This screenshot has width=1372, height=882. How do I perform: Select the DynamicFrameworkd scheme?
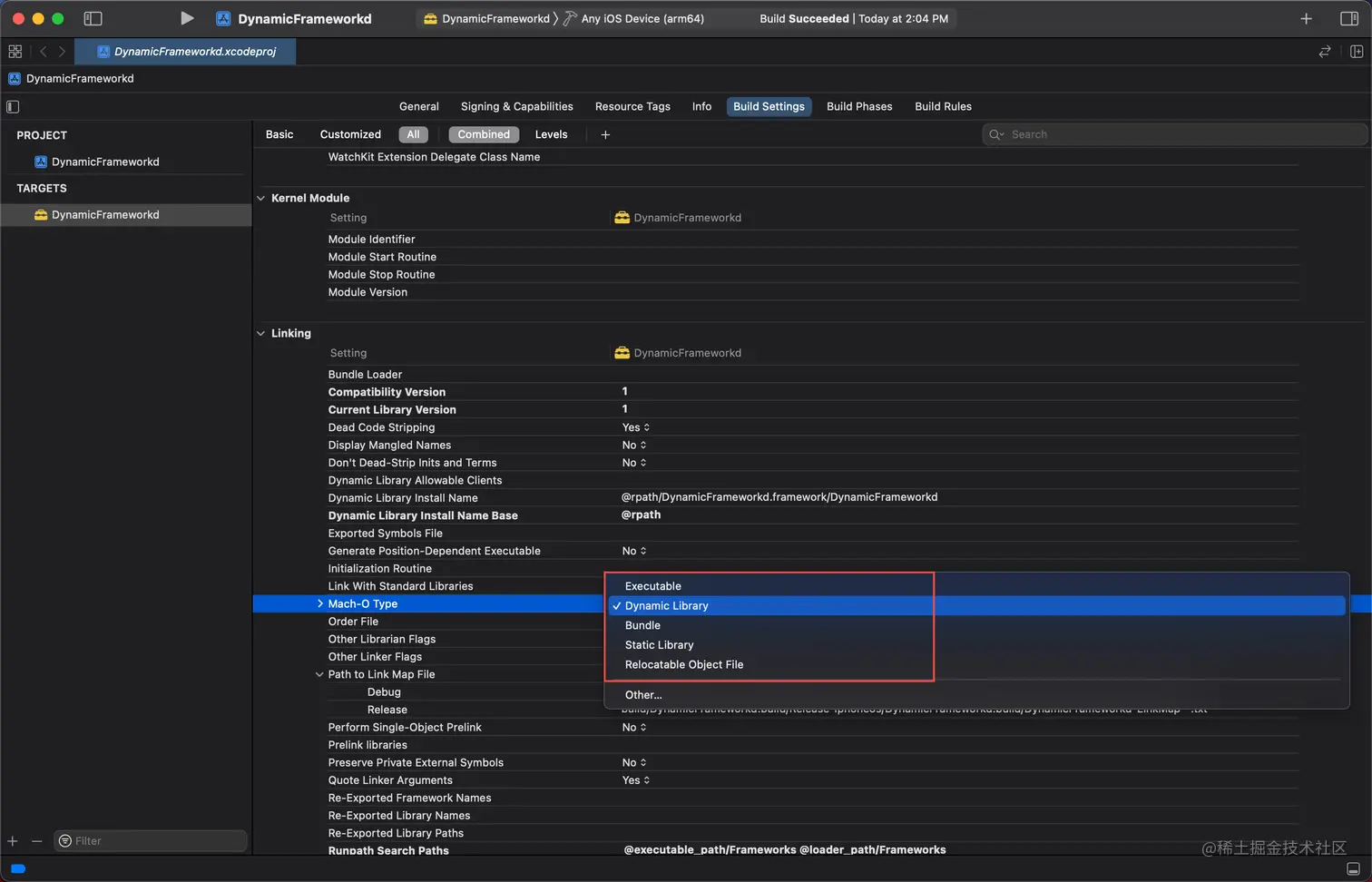pos(487,18)
